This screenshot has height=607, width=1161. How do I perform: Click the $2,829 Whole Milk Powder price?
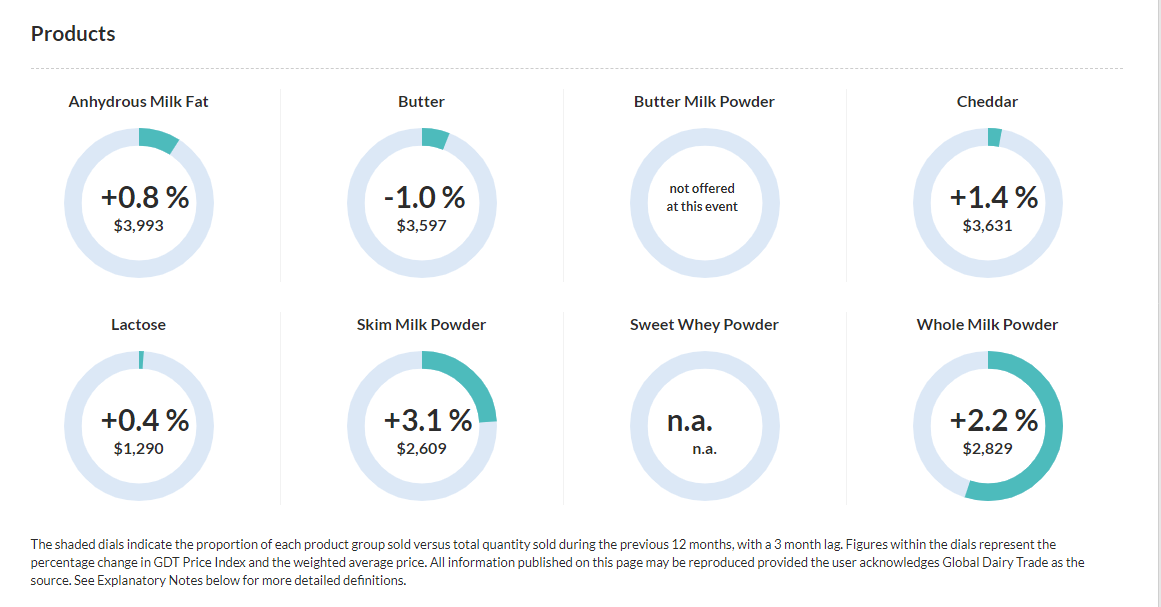[987, 449]
